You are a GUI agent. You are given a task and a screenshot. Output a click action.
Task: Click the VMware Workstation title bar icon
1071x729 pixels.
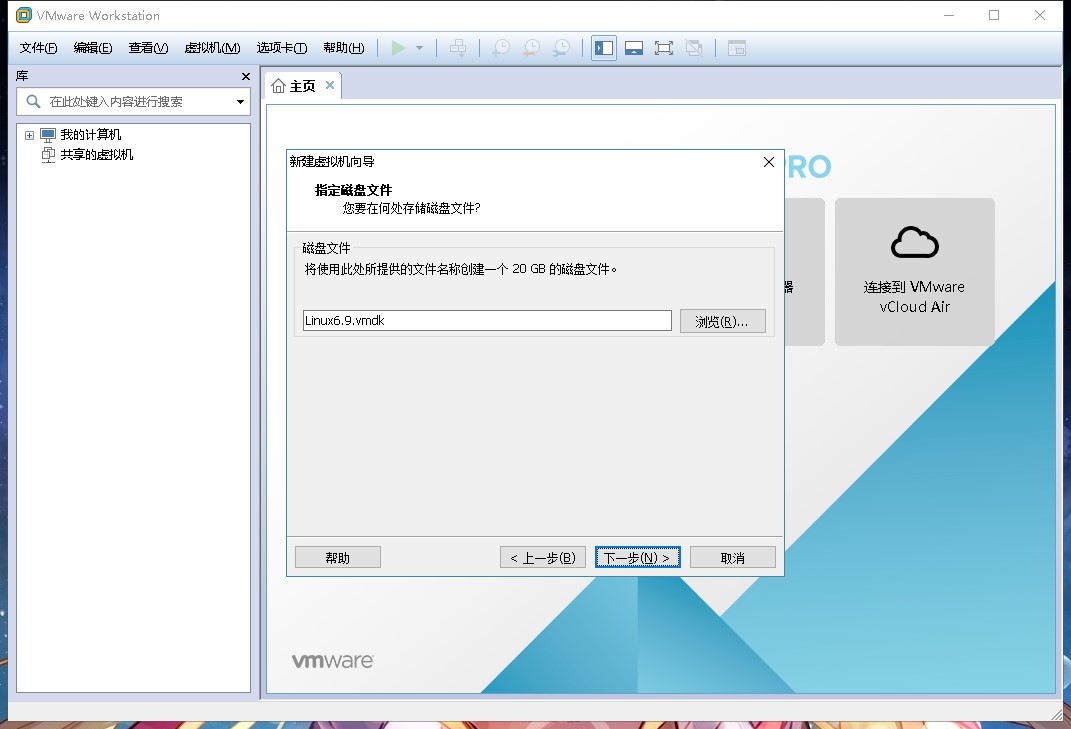(x=23, y=15)
